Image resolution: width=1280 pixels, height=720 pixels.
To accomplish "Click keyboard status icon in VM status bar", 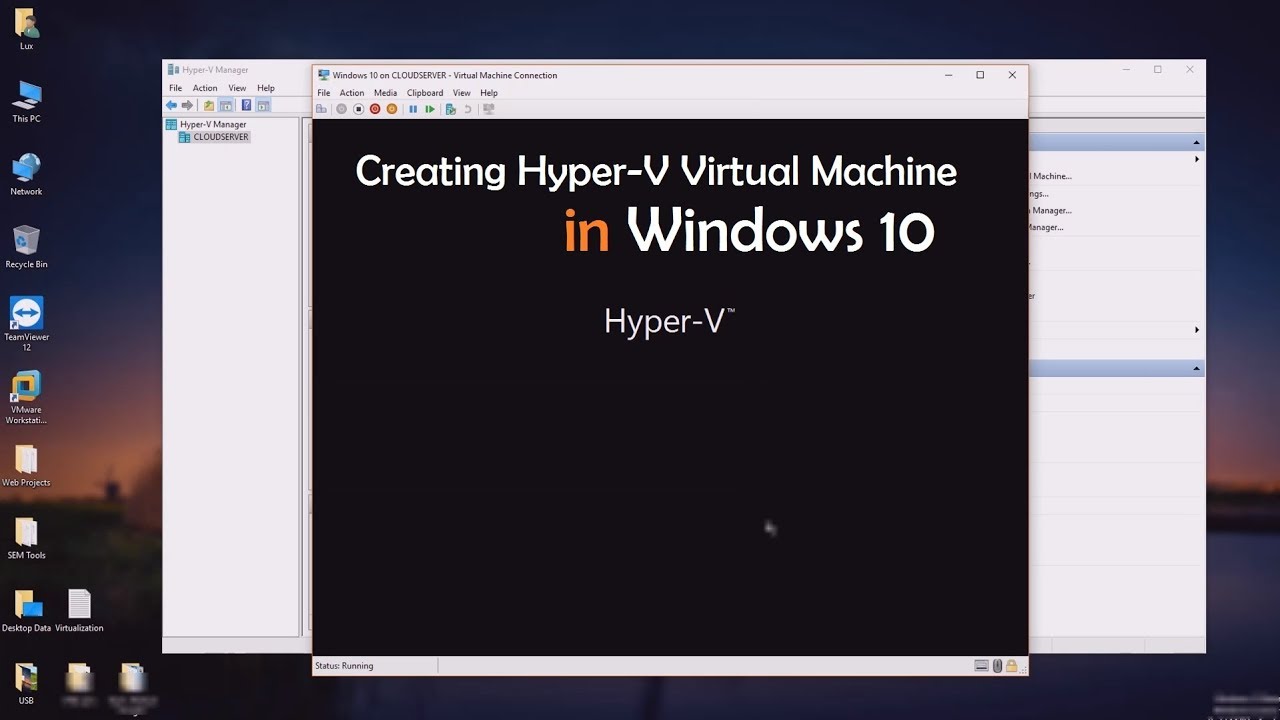I will click(982, 666).
